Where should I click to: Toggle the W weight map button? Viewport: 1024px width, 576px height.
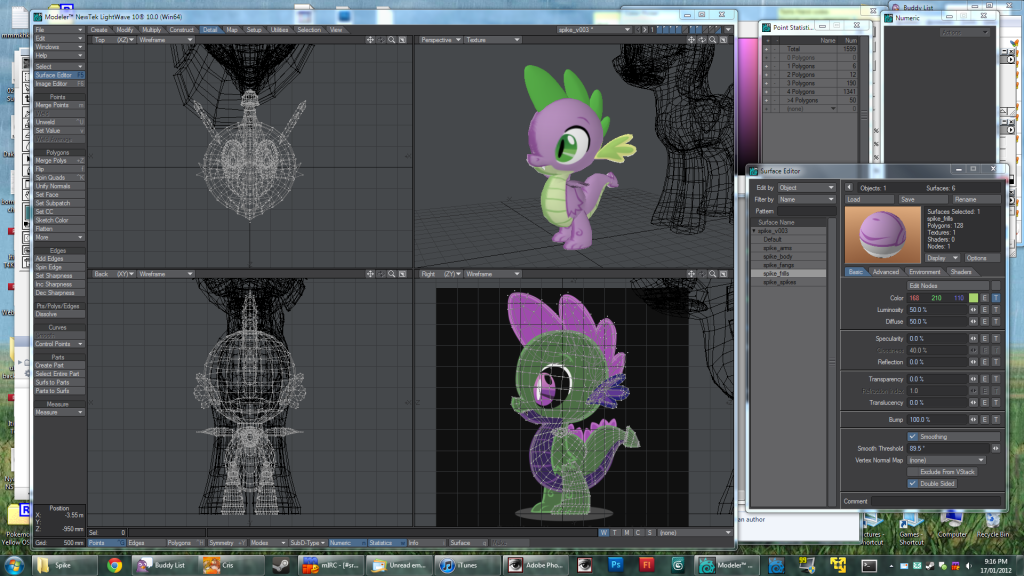click(603, 533)
